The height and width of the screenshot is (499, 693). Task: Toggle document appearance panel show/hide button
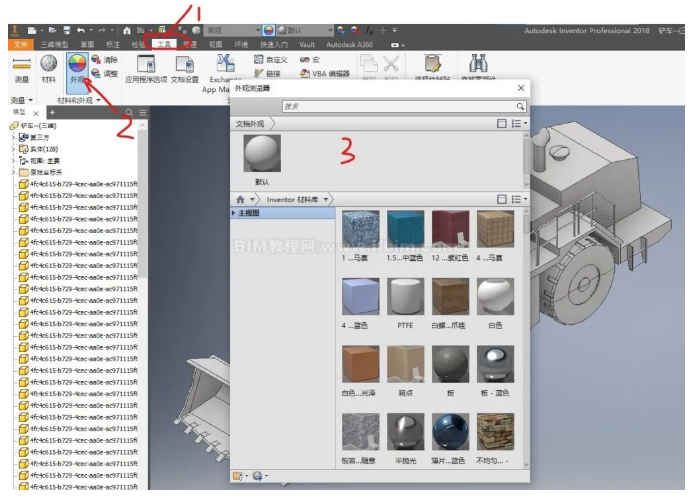502,124
